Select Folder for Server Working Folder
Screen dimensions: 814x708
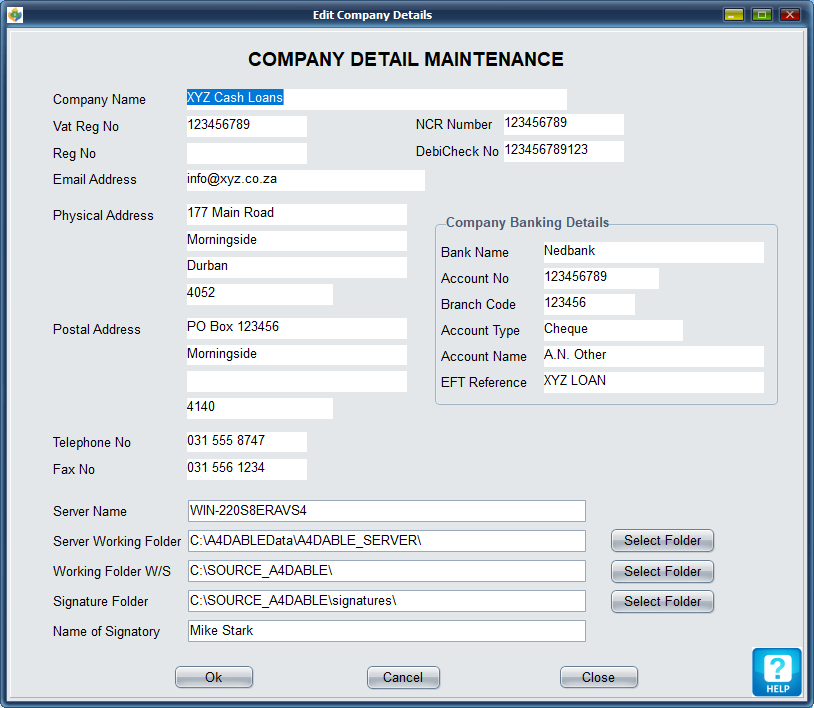[x=662, y=541]
